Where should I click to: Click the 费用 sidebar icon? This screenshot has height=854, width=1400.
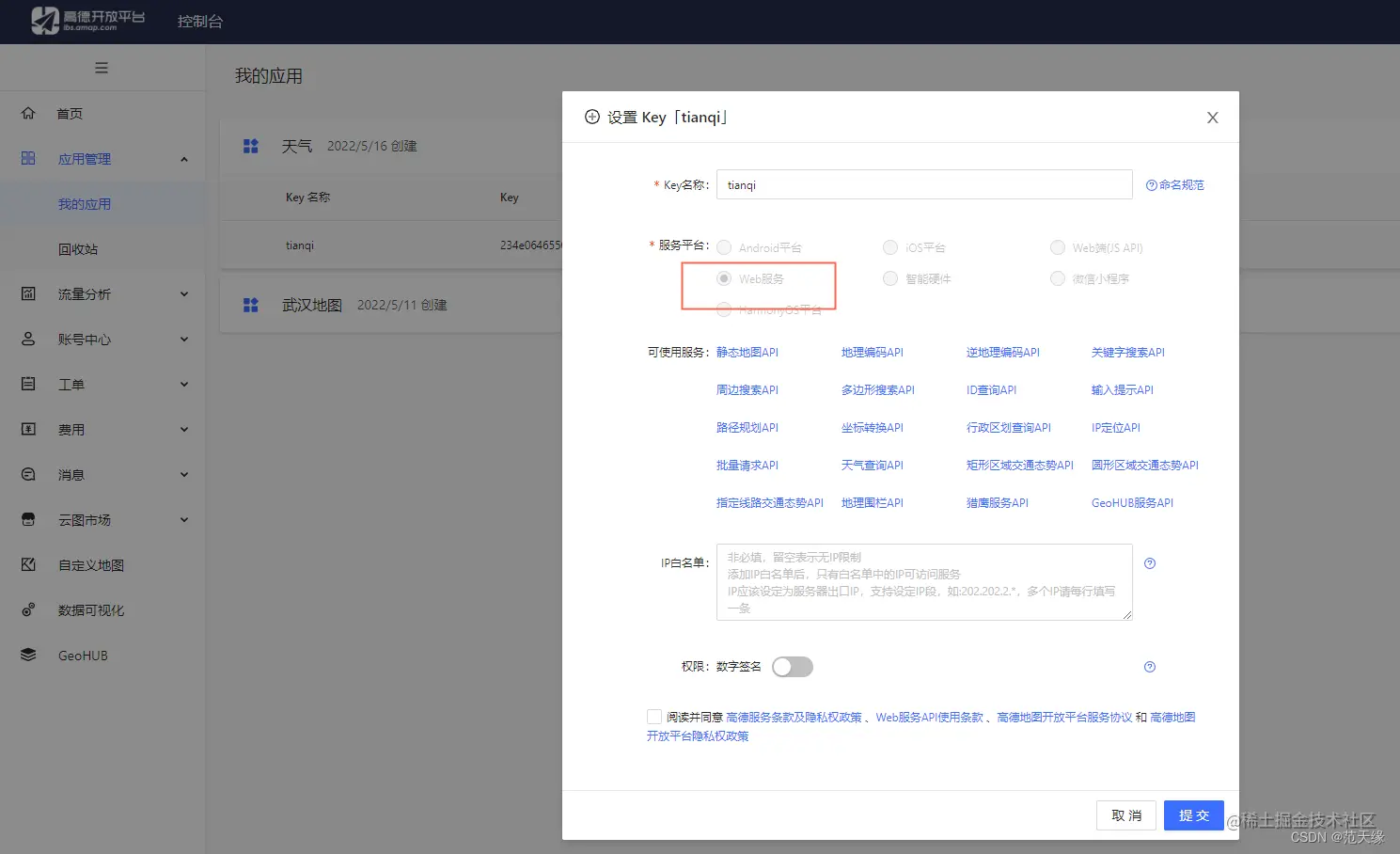tap(27, 429)
